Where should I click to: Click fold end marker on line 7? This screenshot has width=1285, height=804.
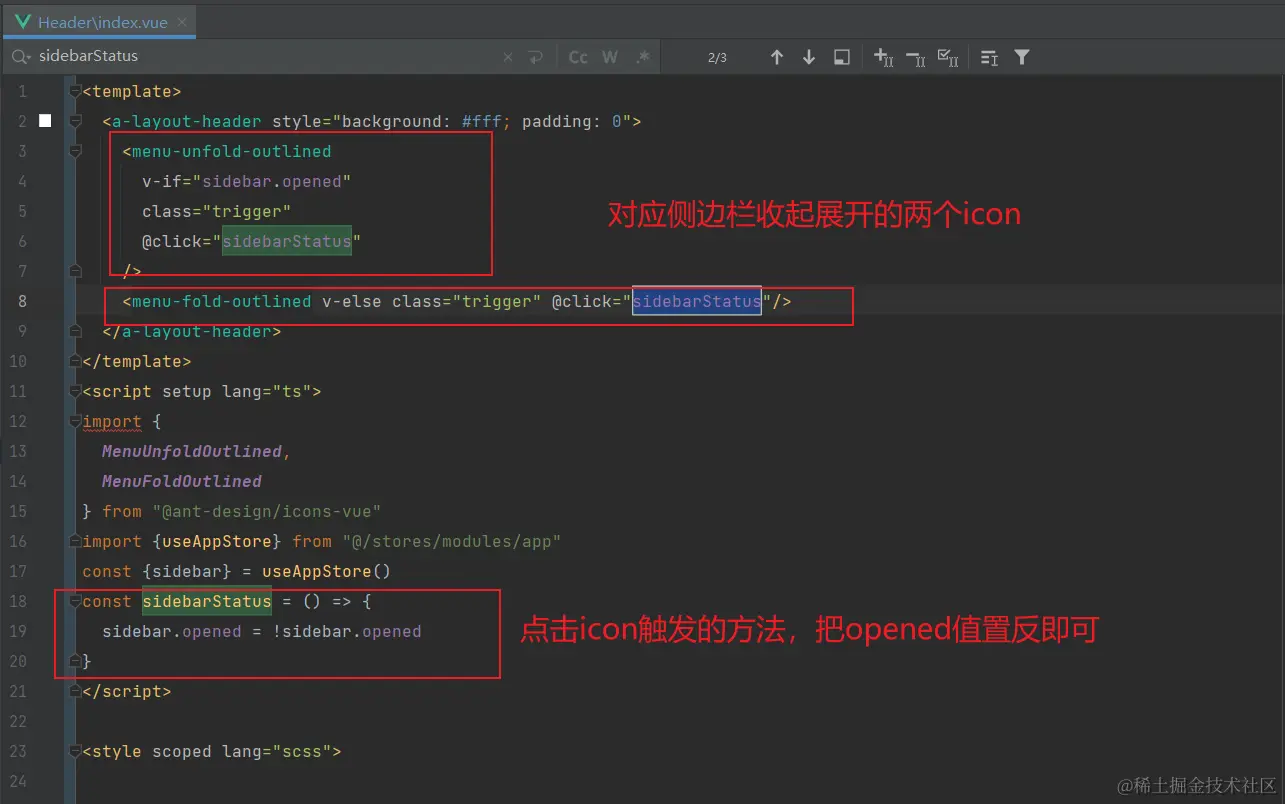pos(74,271)
